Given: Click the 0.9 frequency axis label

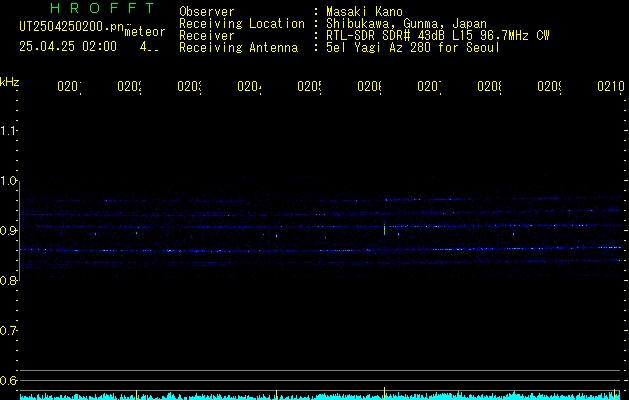Looking at the screenshot, I should click(8, 231).
